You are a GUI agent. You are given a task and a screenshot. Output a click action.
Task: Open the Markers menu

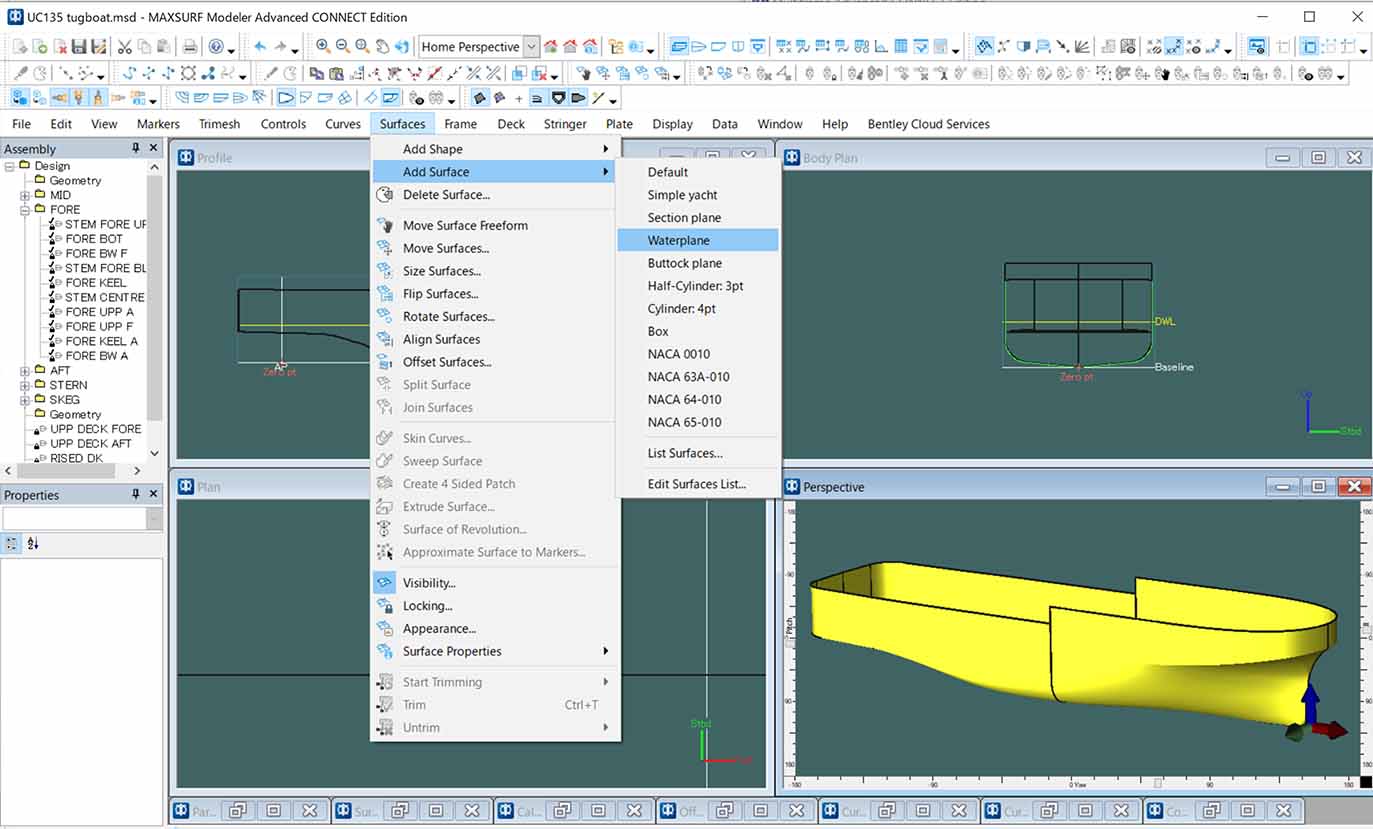point(158,124)
